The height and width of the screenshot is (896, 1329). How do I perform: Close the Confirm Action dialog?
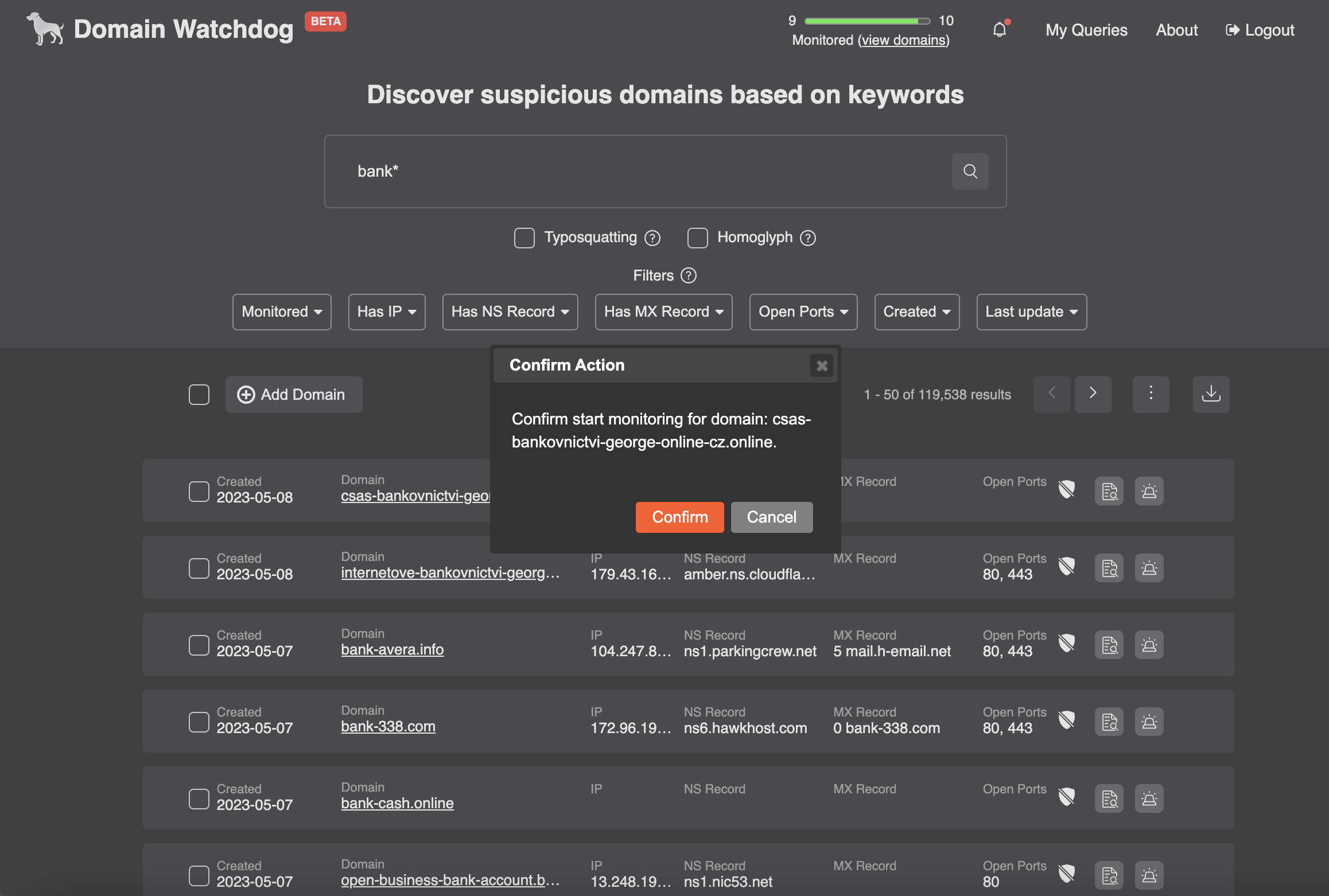pyautogui.click(x=822, y=365)
